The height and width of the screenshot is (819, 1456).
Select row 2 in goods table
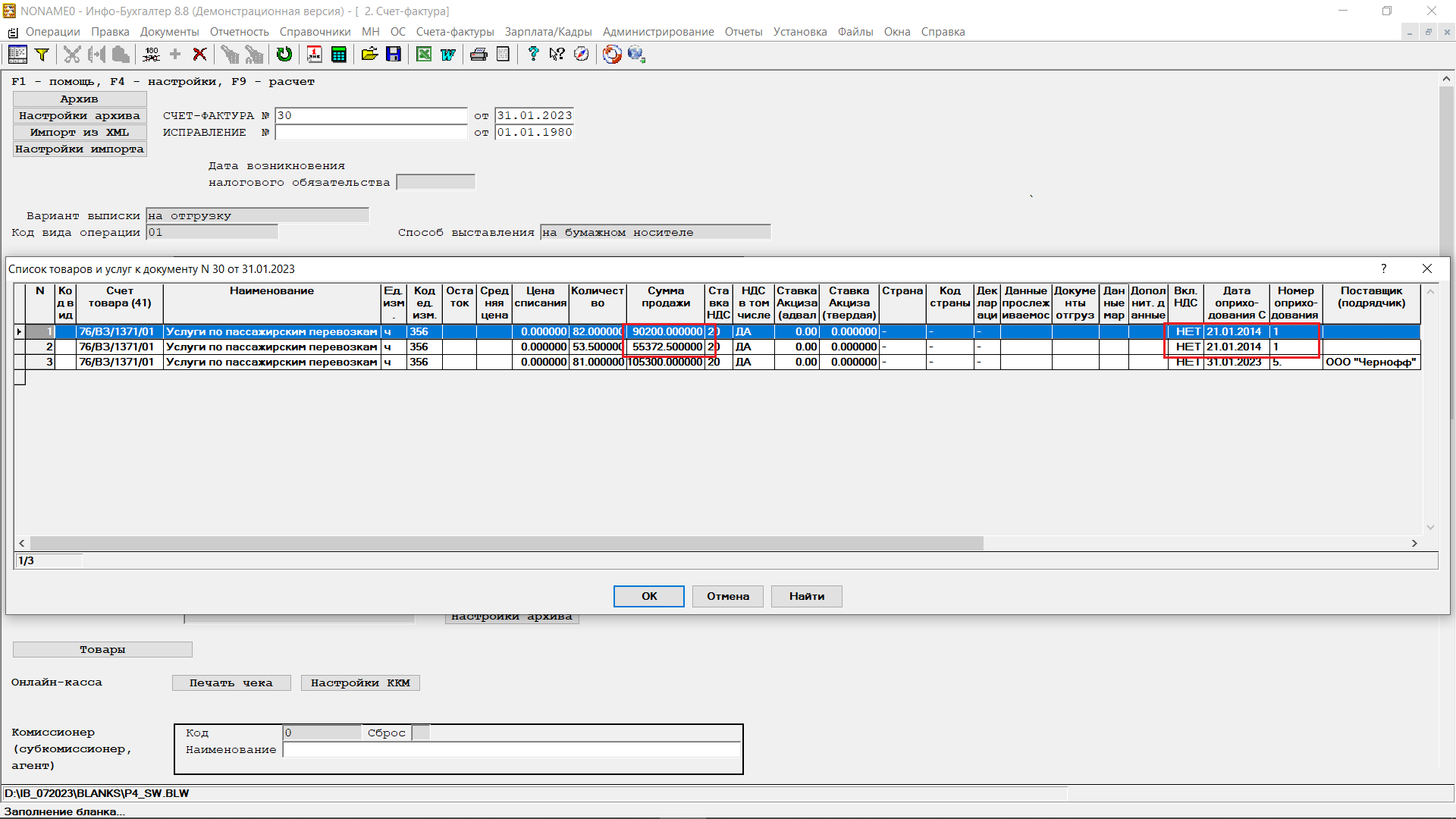tap(717, 347)
